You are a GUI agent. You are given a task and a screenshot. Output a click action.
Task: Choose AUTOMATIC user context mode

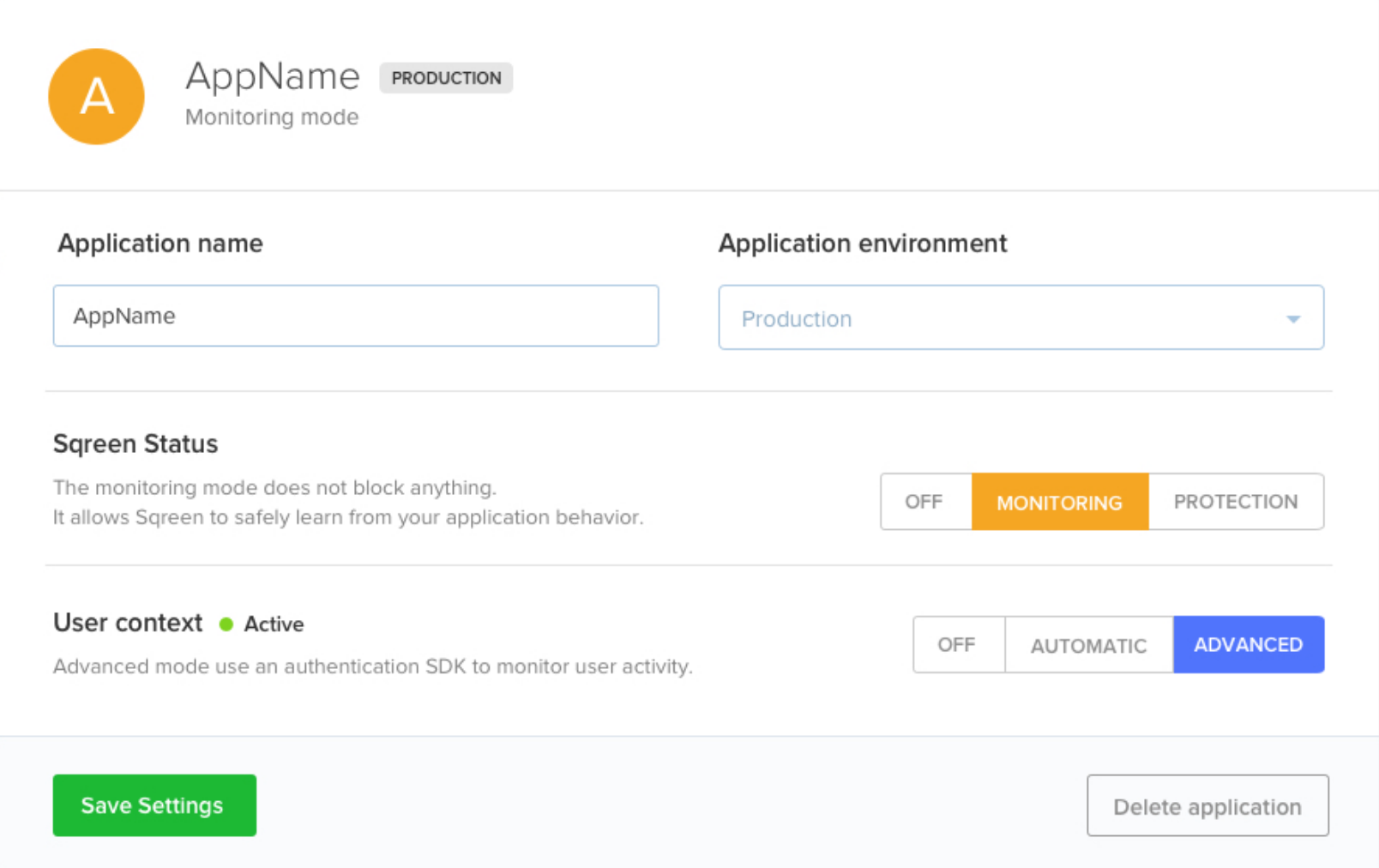pyautogui.click(x=1088, y=644)
